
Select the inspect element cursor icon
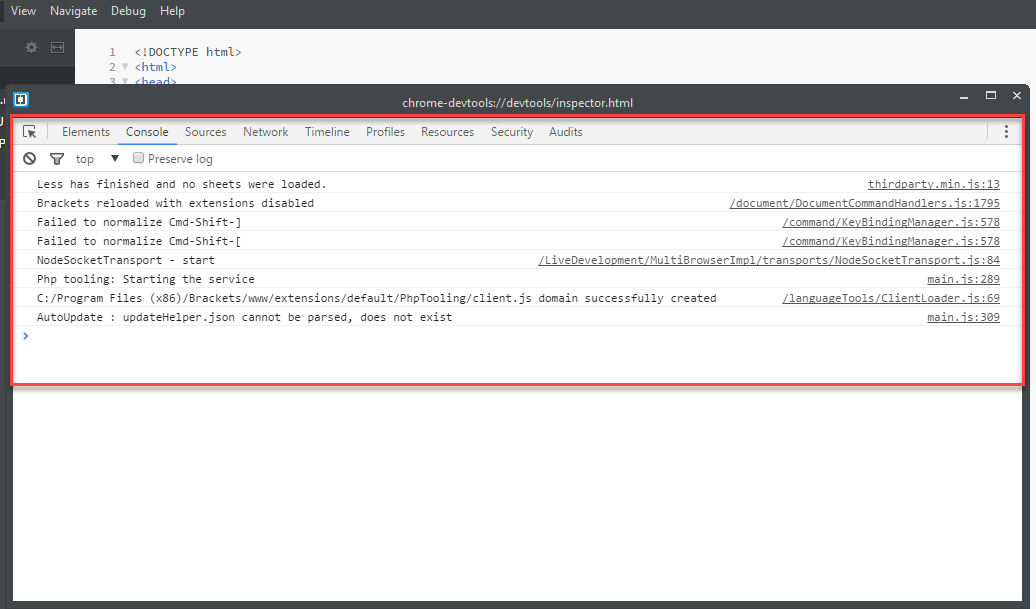click(30, 131)
